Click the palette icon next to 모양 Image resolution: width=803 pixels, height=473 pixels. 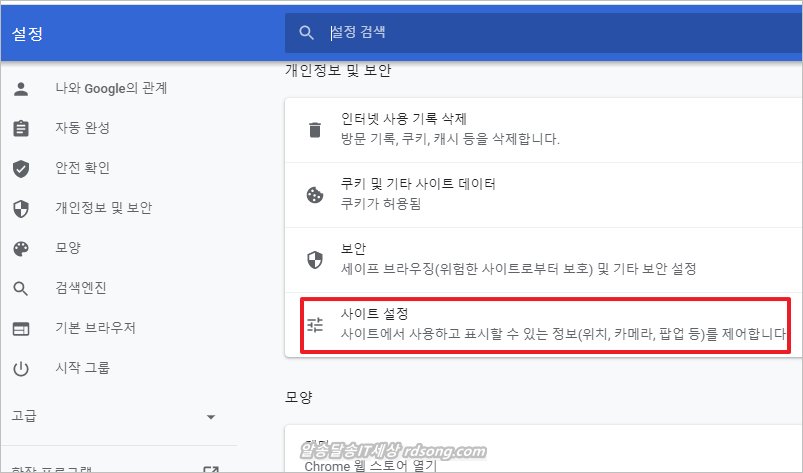(x=21, y=248)
